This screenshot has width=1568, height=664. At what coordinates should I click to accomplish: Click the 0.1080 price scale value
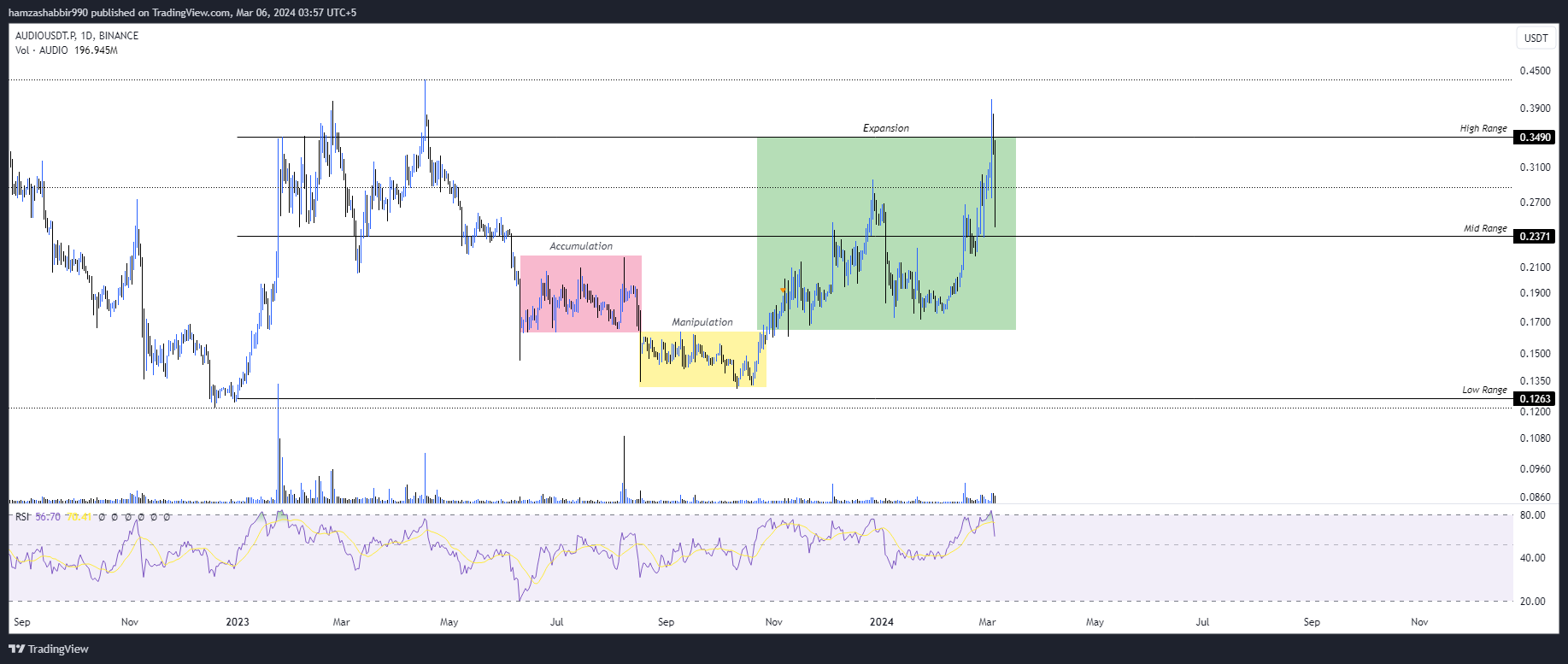tap(1535, 438)
